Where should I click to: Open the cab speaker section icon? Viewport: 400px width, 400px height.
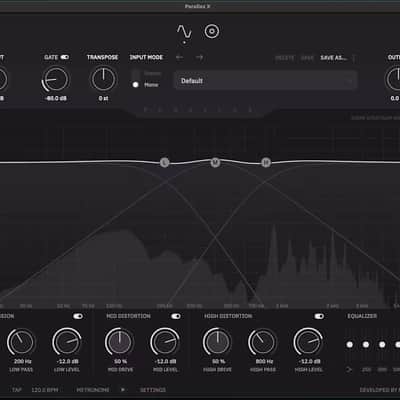(x=212, y=32)
